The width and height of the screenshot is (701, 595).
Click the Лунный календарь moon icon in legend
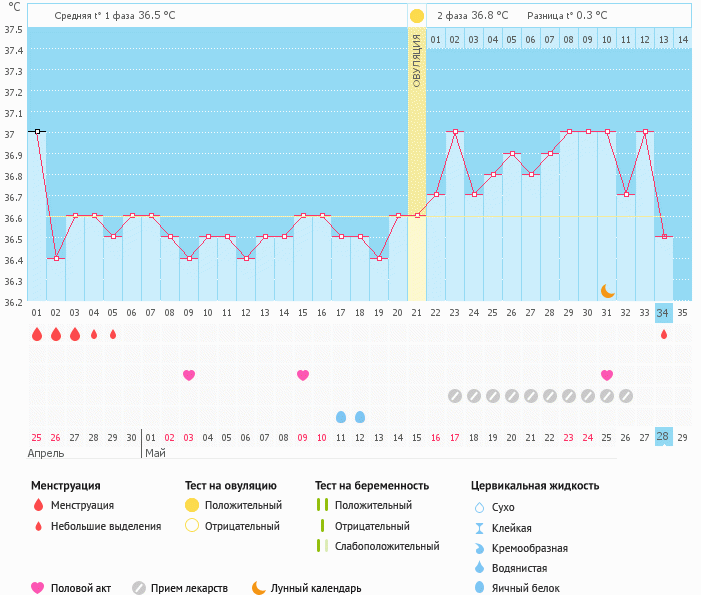click(x=259, y=588)
